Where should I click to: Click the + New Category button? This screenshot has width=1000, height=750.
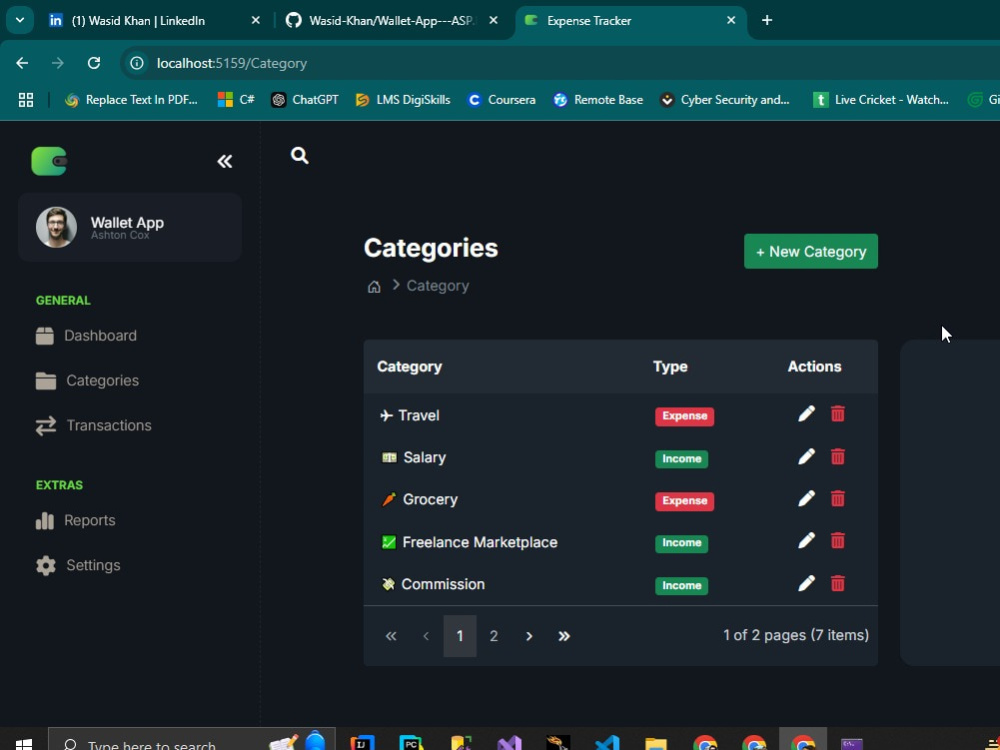pyautogui.click(x=810, y=251)
